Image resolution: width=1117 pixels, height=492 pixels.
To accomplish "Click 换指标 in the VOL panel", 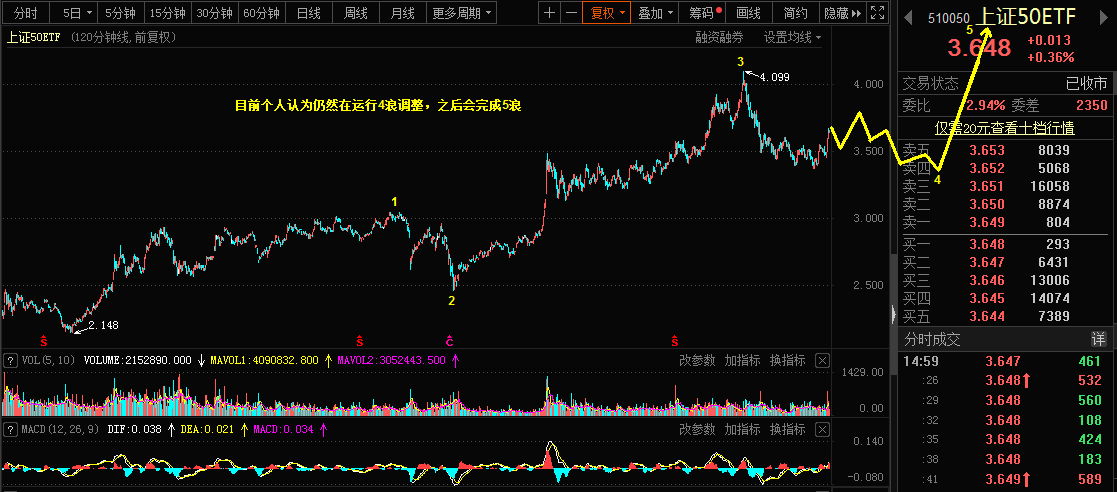I will coord(787,360).
